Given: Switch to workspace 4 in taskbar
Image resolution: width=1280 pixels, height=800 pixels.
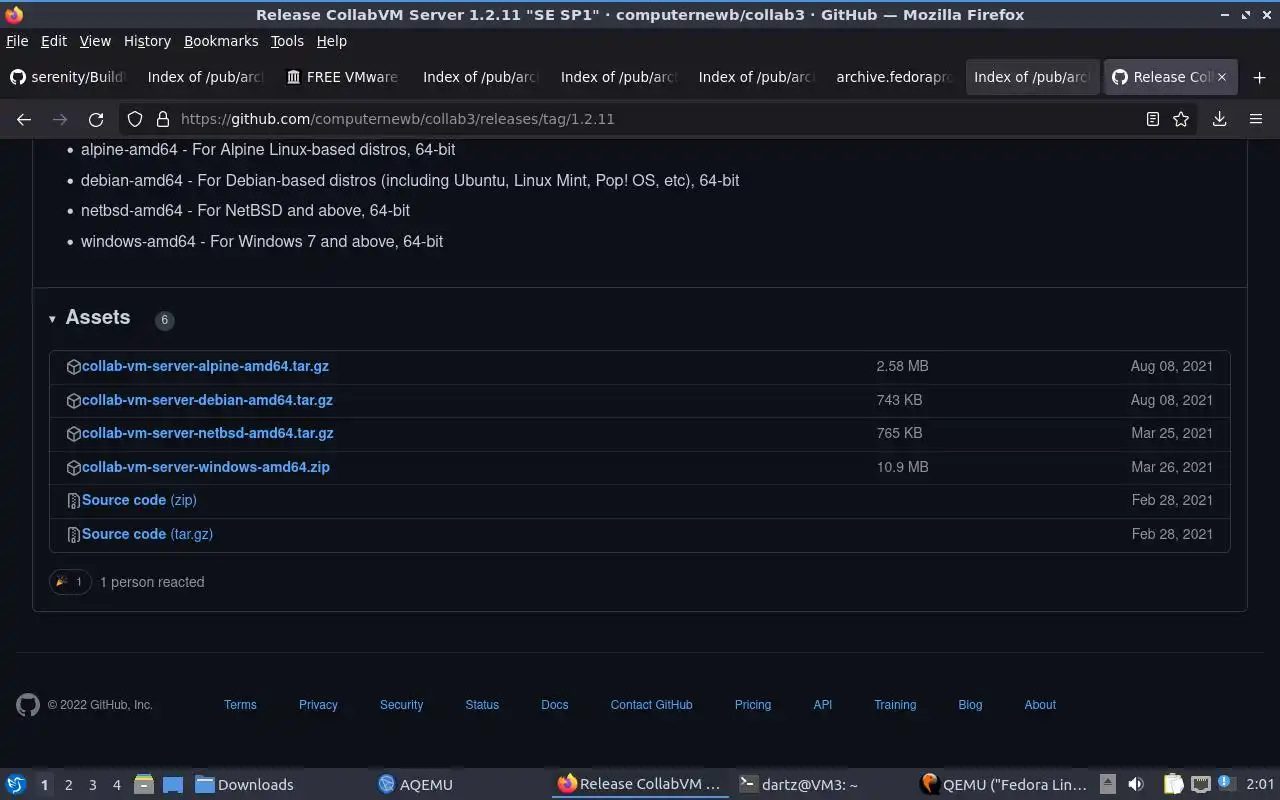Looking at the screenshot, I should [116, 785].
